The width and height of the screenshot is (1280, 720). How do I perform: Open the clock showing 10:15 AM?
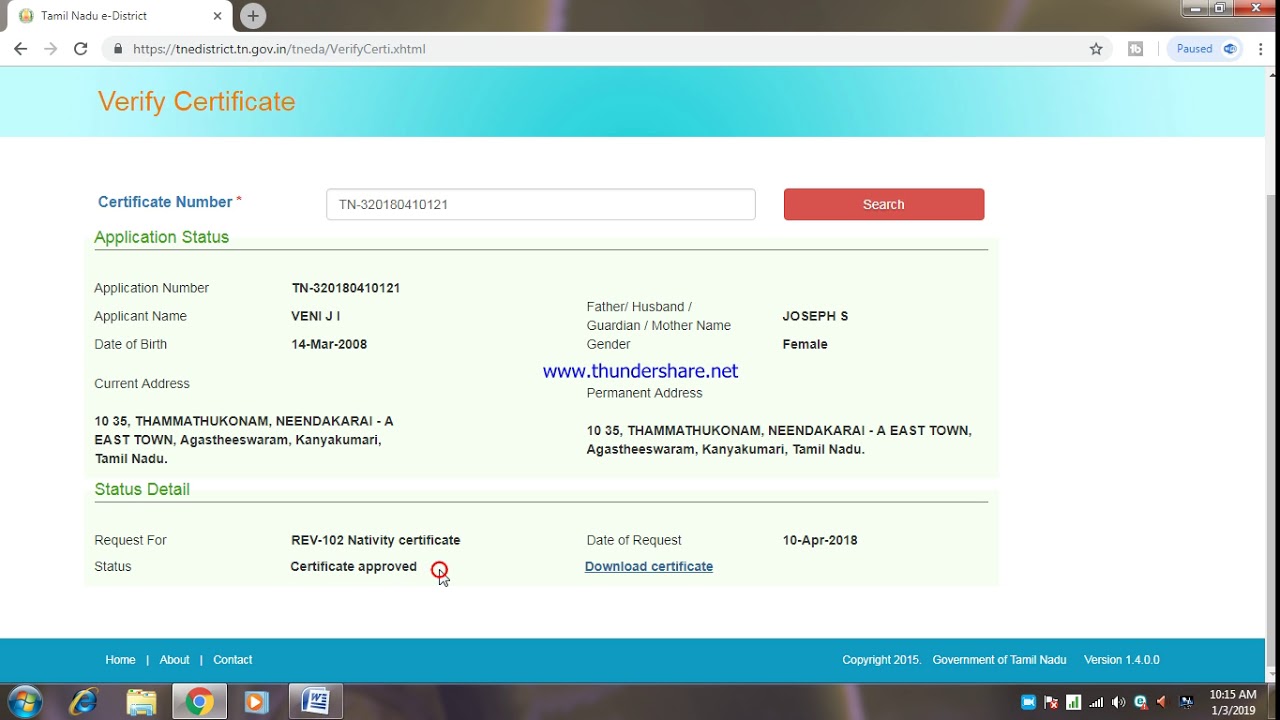pos(1233,702)
